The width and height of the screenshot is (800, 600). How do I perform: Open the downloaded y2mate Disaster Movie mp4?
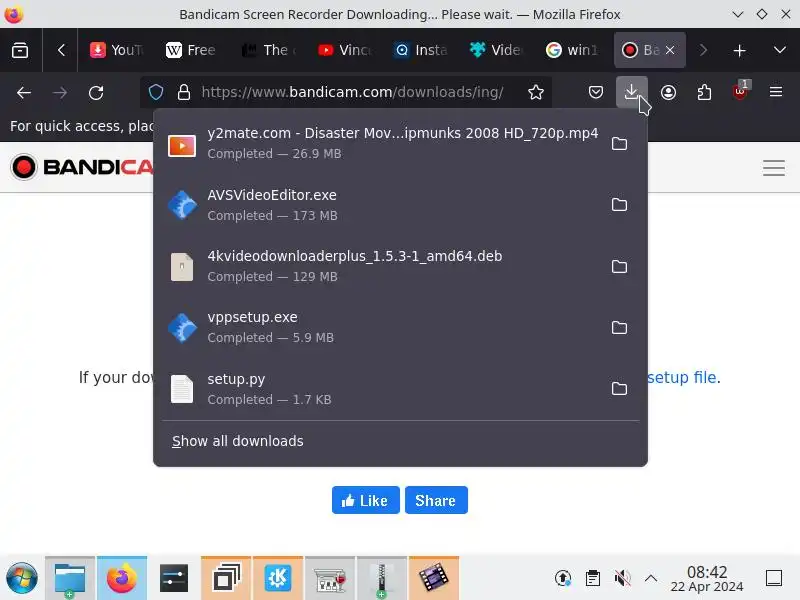[x=383, y=143]
